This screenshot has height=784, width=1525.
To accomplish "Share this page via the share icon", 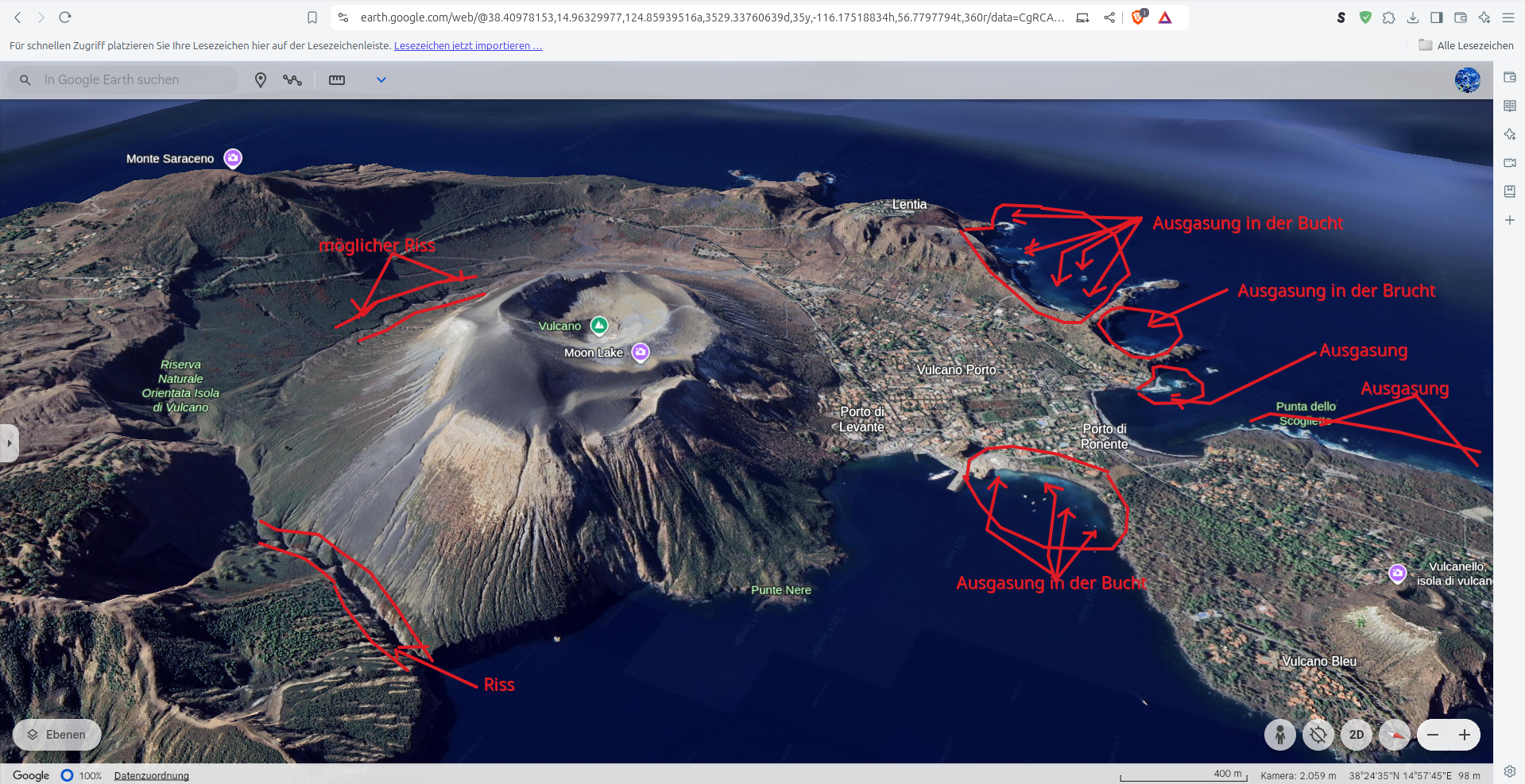I will (x=1109, y=17).
